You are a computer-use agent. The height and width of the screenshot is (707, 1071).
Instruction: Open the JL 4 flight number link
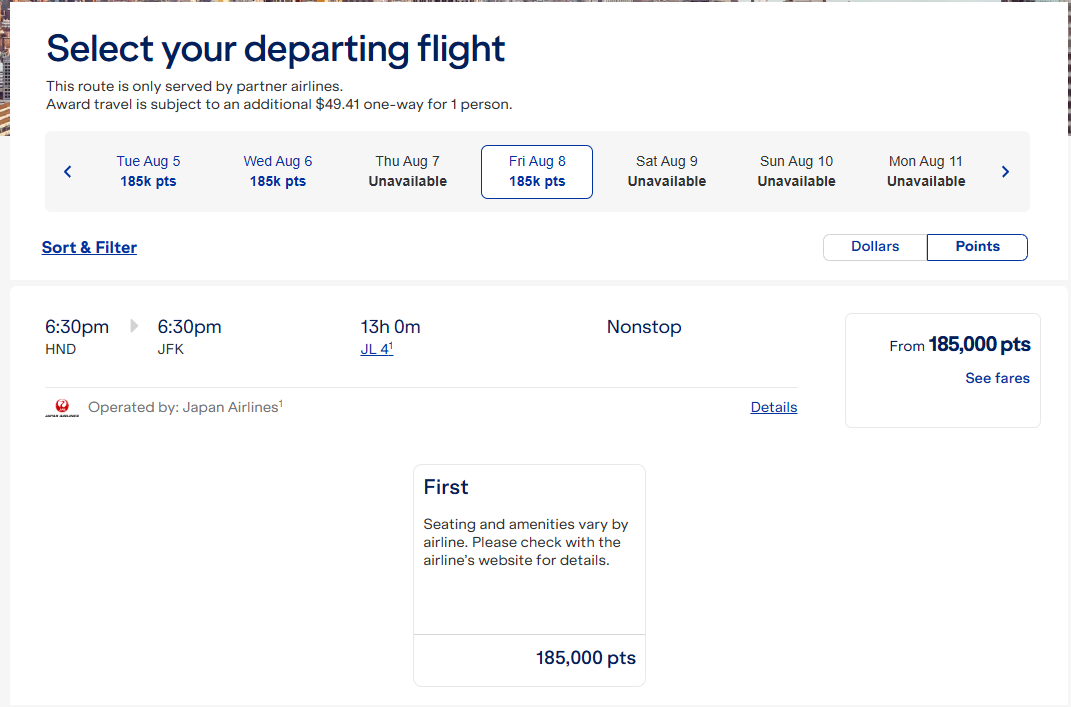[x=375, y=350]
